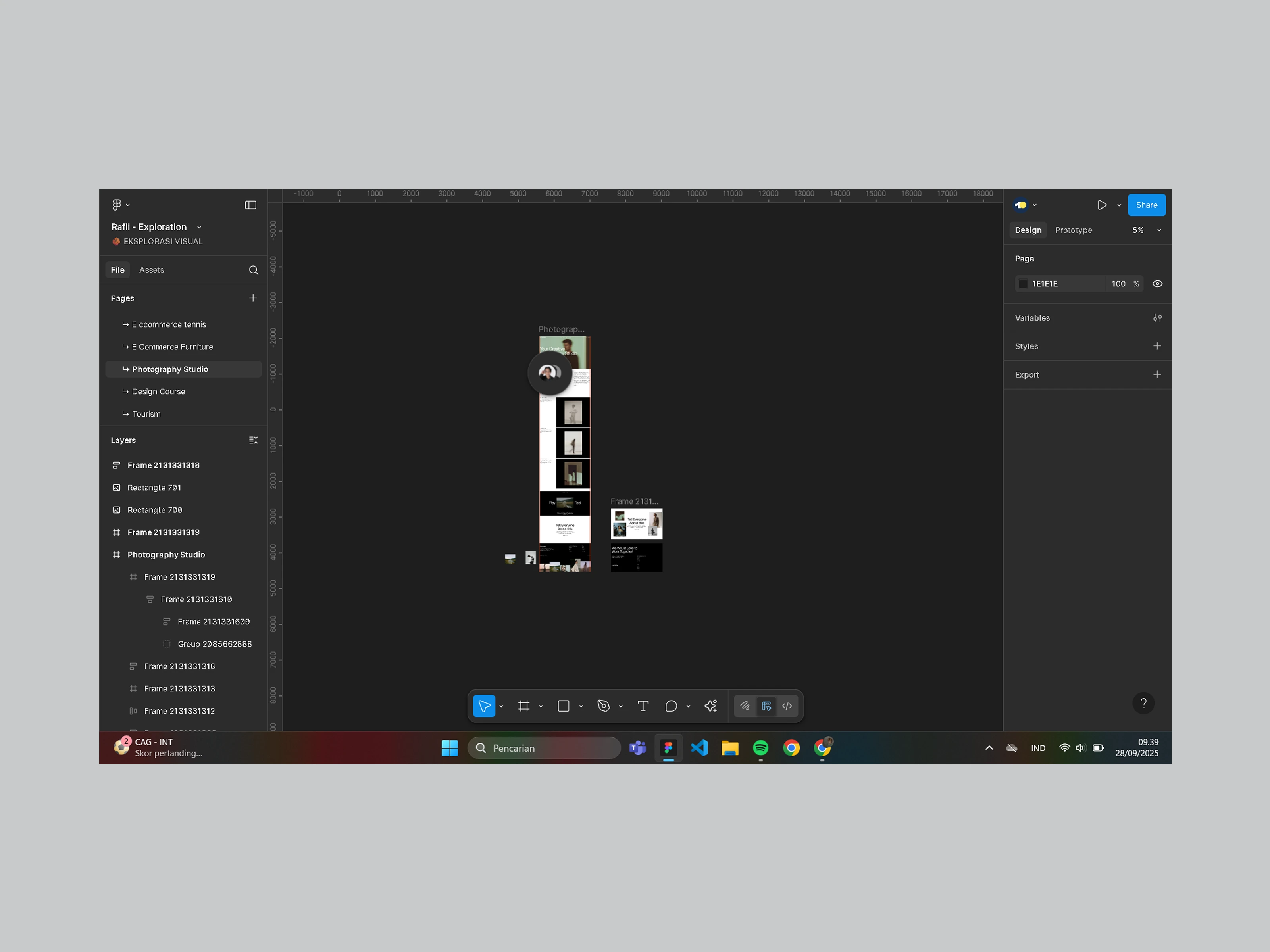Click the 1E1E1E page color swatch

1022,284
